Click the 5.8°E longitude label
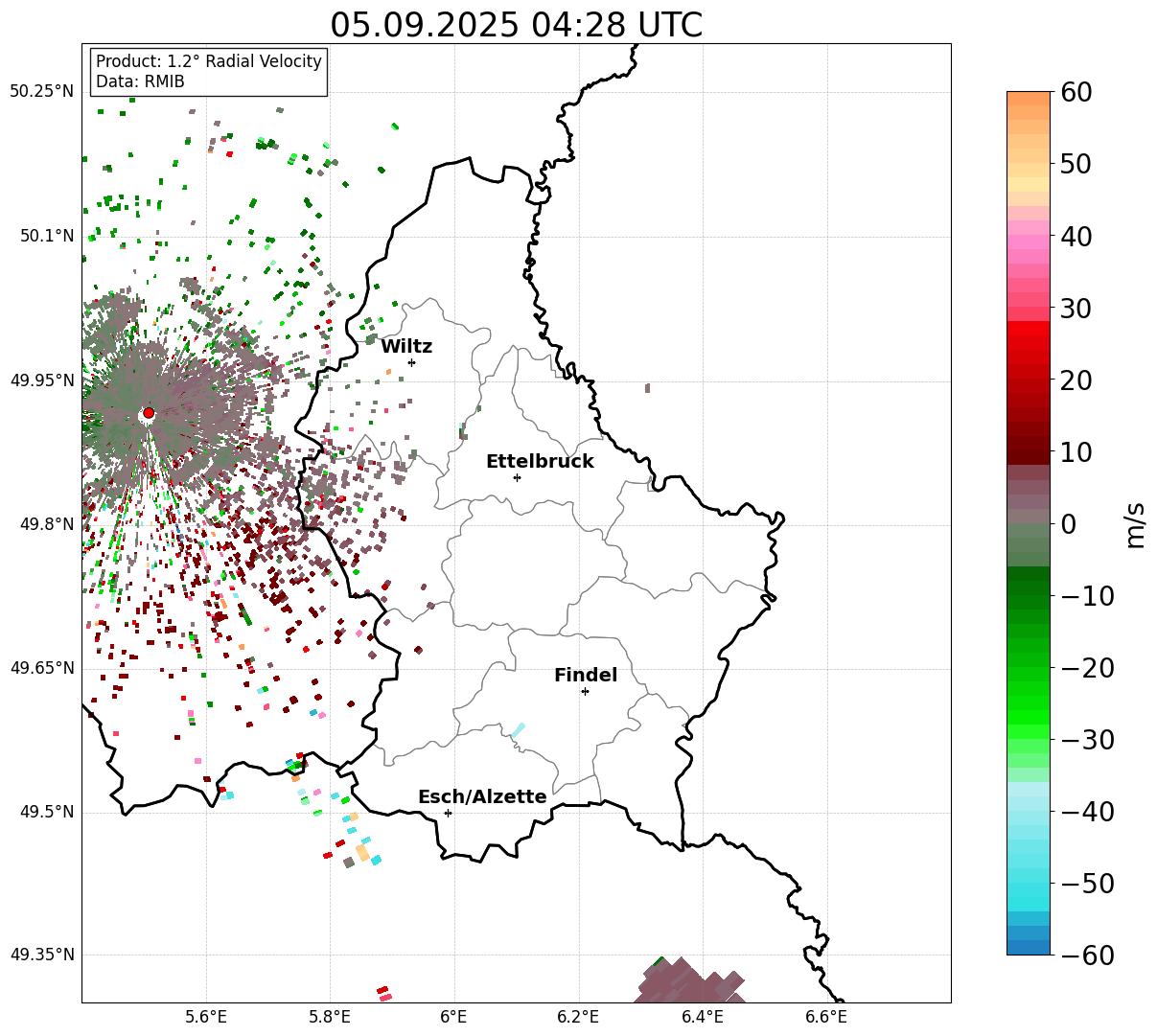The image size is (1157, 1036). point(331,1017)
